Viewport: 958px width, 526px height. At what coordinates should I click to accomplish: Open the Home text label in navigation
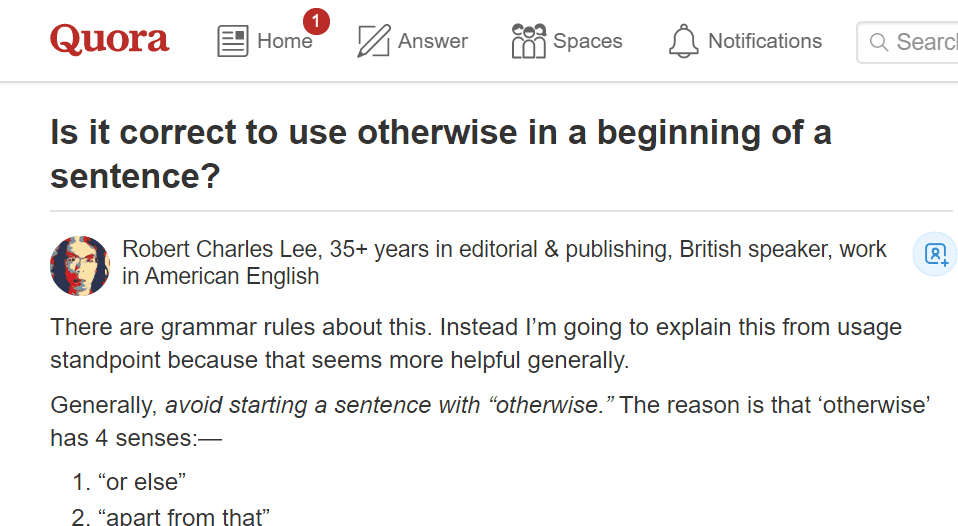(285, 42)
